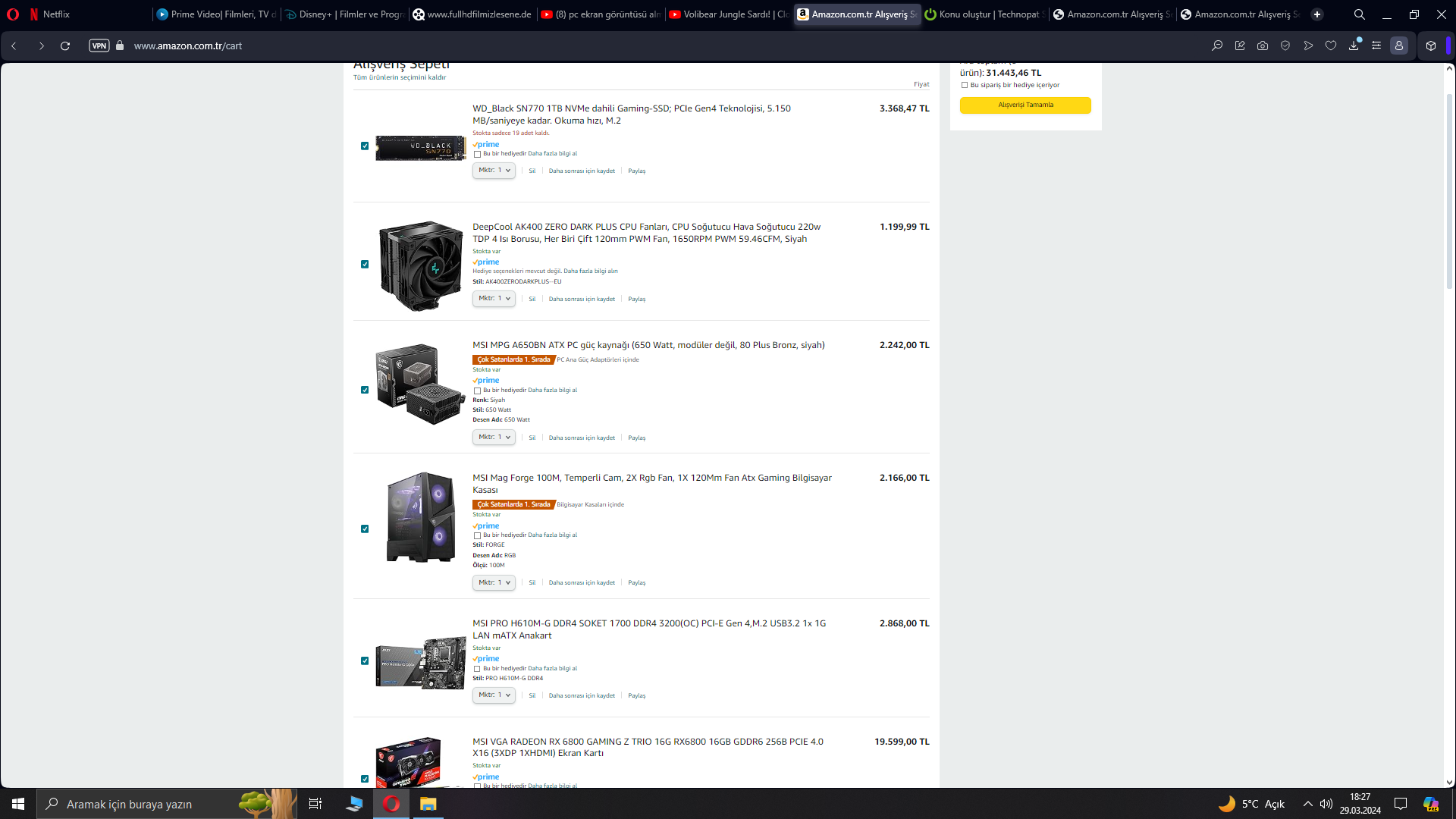Uncheck the WD_Black SN770 SSD item

(365, 146)
